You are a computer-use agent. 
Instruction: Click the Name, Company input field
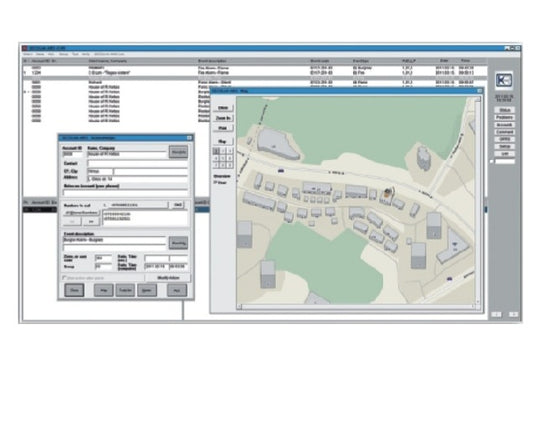pos(127,154)
